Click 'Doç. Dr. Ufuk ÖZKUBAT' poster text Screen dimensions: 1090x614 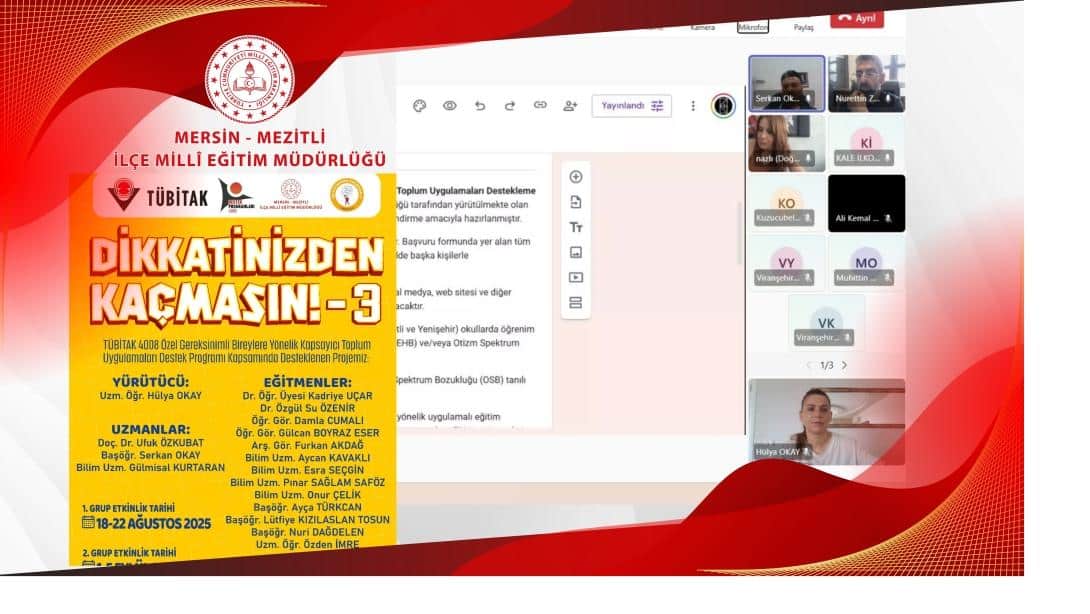(x=151, y=443)
